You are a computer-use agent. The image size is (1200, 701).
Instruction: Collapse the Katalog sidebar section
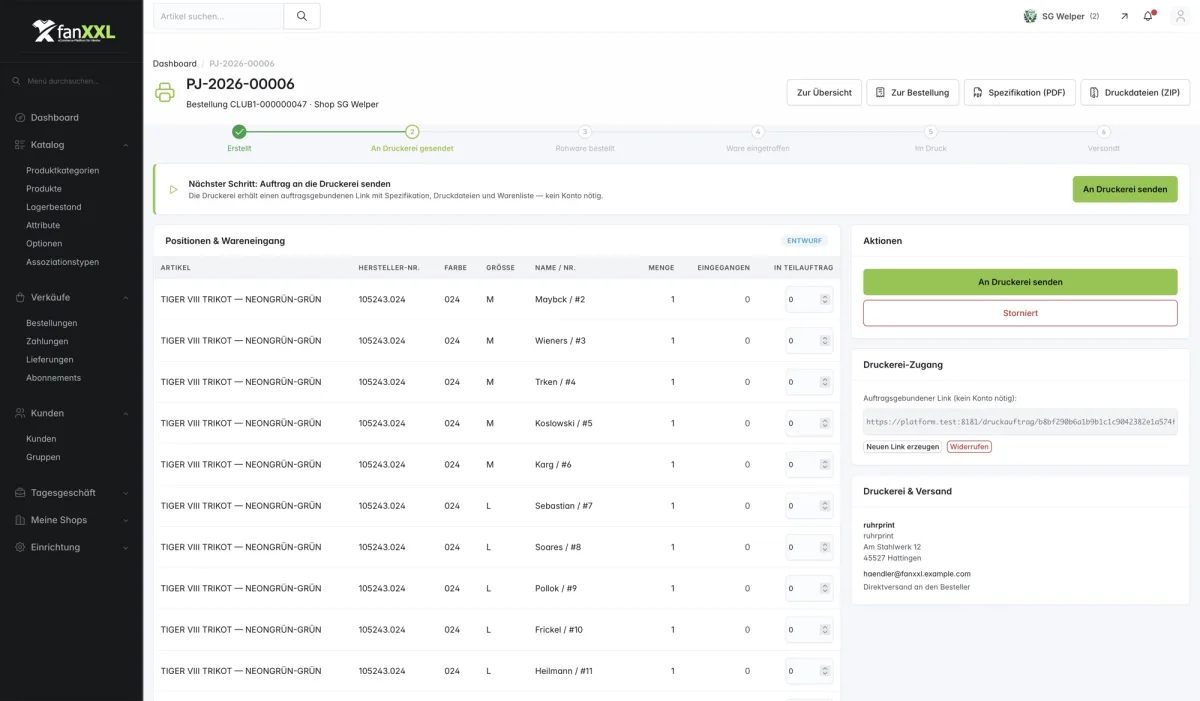pos(125,145)
